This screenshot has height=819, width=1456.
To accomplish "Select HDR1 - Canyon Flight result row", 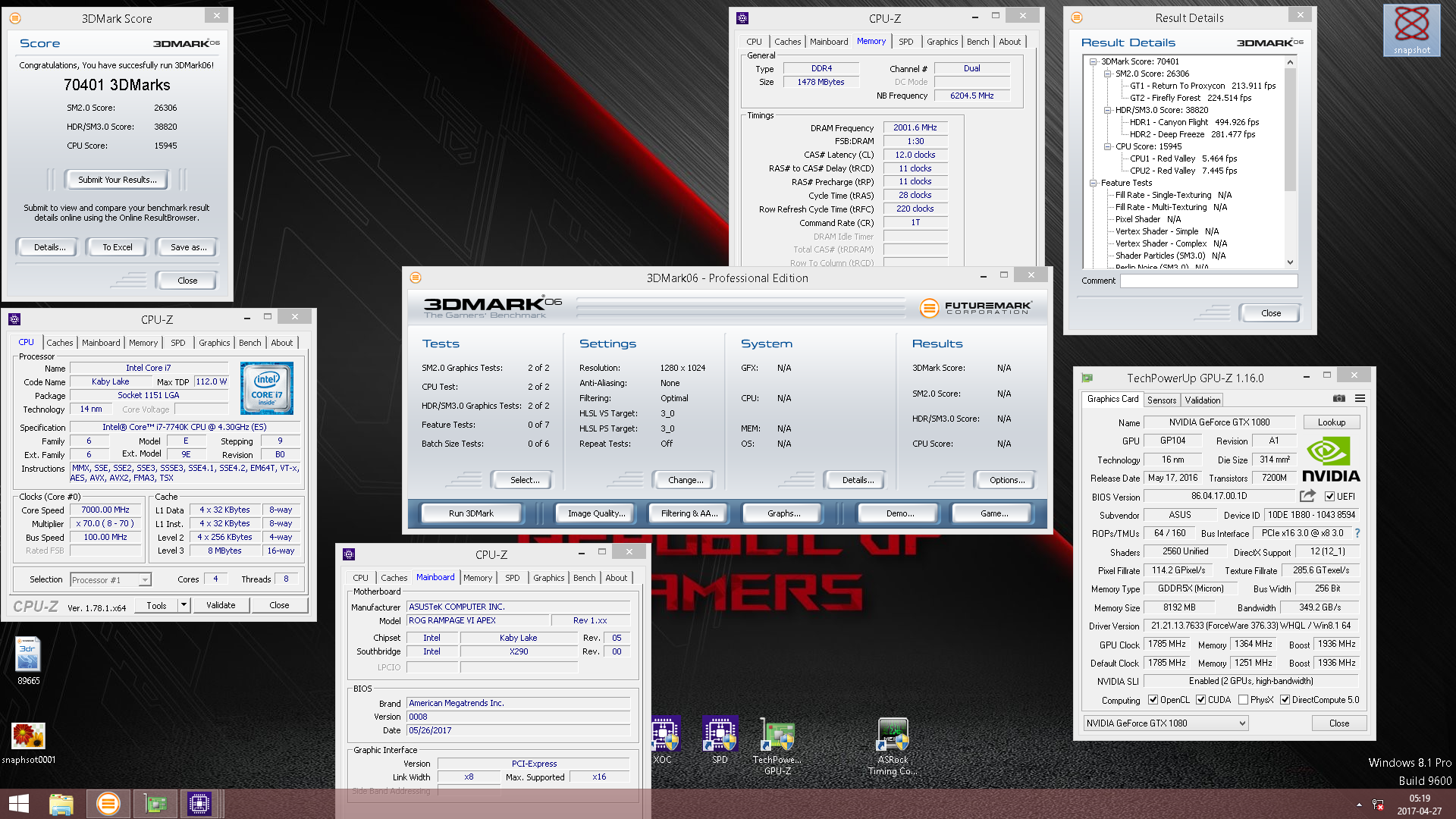I will coord(1194,122).
